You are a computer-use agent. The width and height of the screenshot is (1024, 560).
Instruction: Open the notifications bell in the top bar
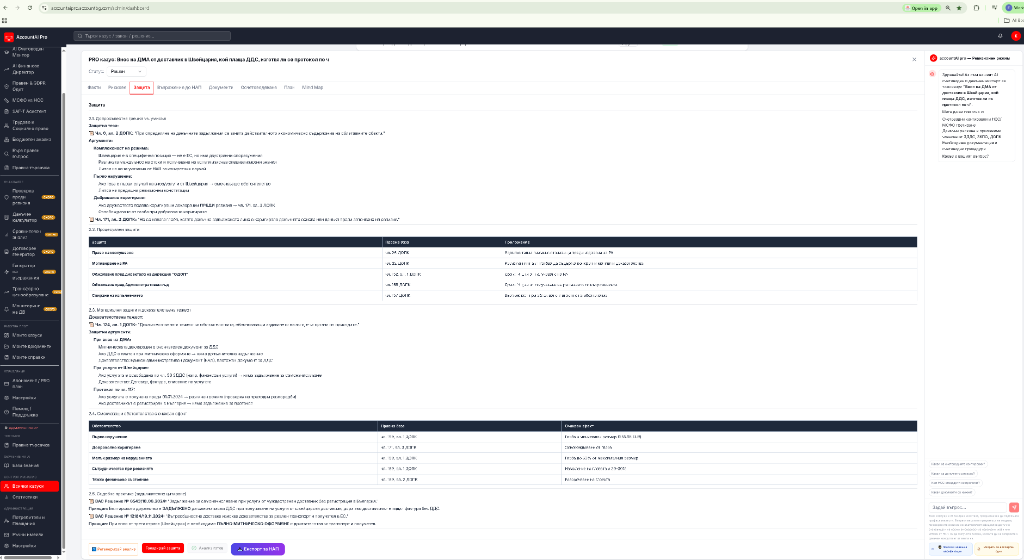tap(1000, 37)
